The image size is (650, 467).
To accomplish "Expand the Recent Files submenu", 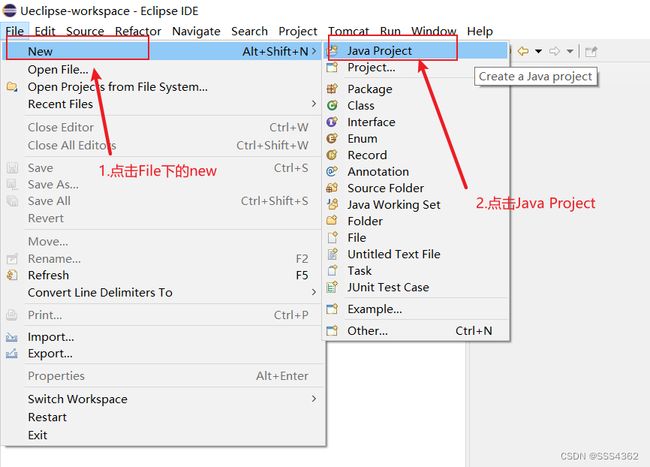I will (314, 104).
